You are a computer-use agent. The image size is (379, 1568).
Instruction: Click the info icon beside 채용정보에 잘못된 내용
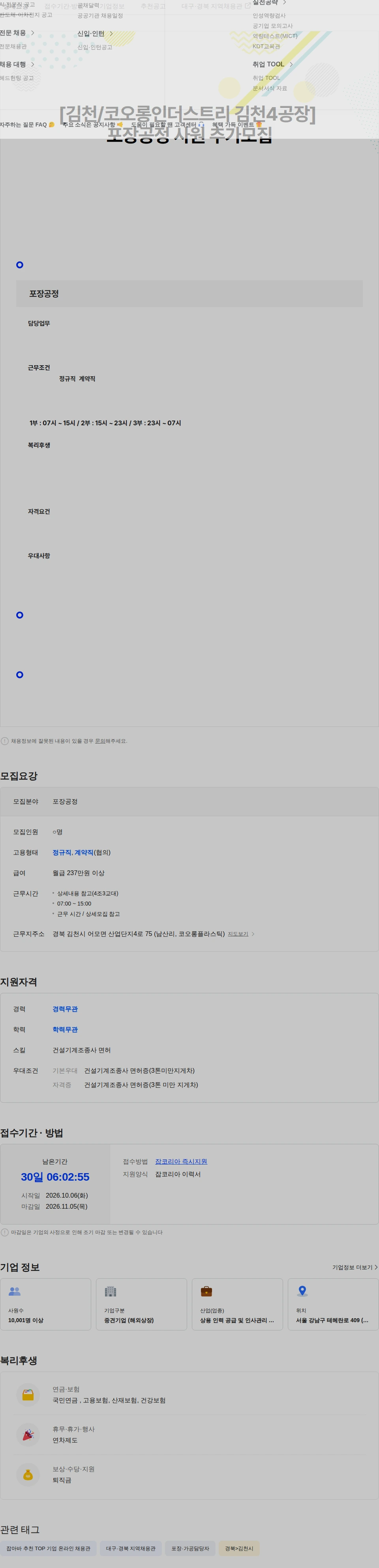(x=5, y=741)
